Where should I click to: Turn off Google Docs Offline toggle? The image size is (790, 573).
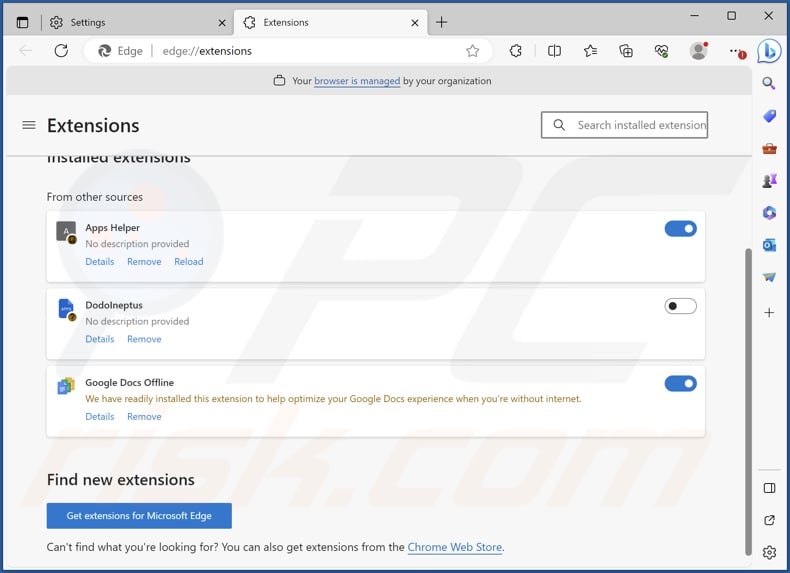point(680,384)
